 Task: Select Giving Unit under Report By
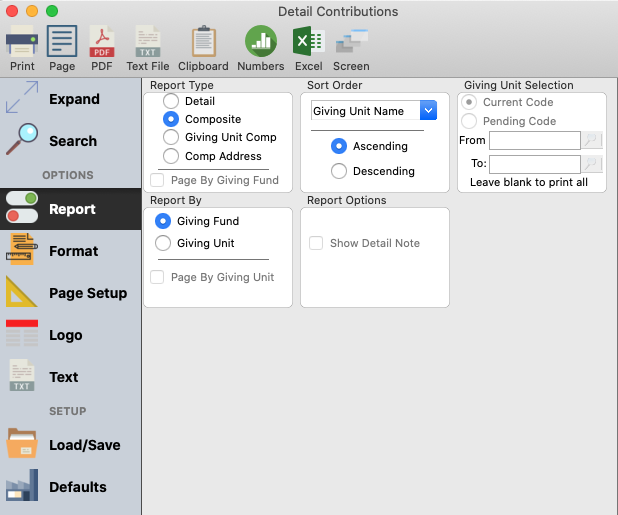164,243
